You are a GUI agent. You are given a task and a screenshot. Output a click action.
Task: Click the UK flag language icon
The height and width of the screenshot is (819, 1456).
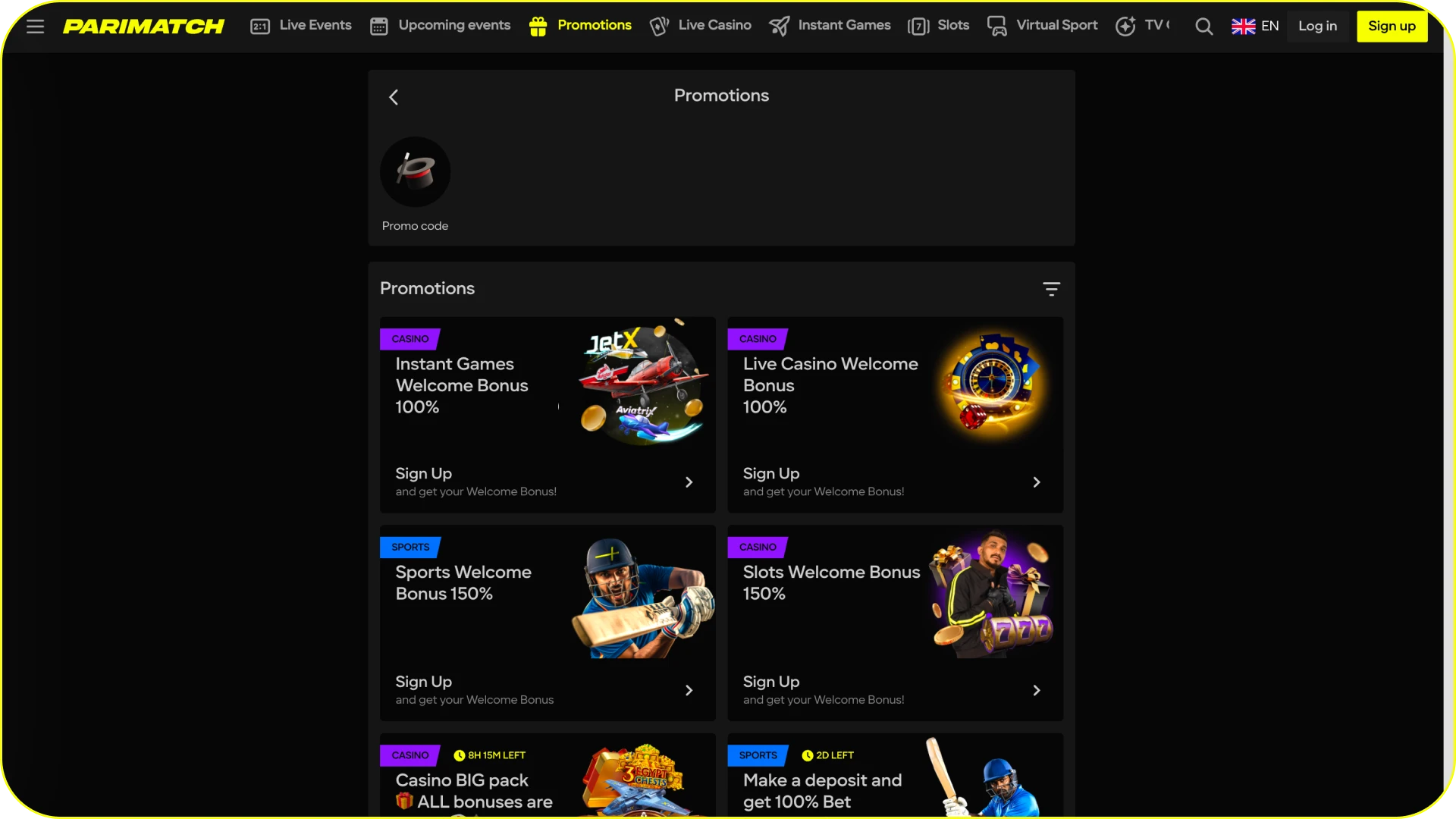[x=1243, y=27]
